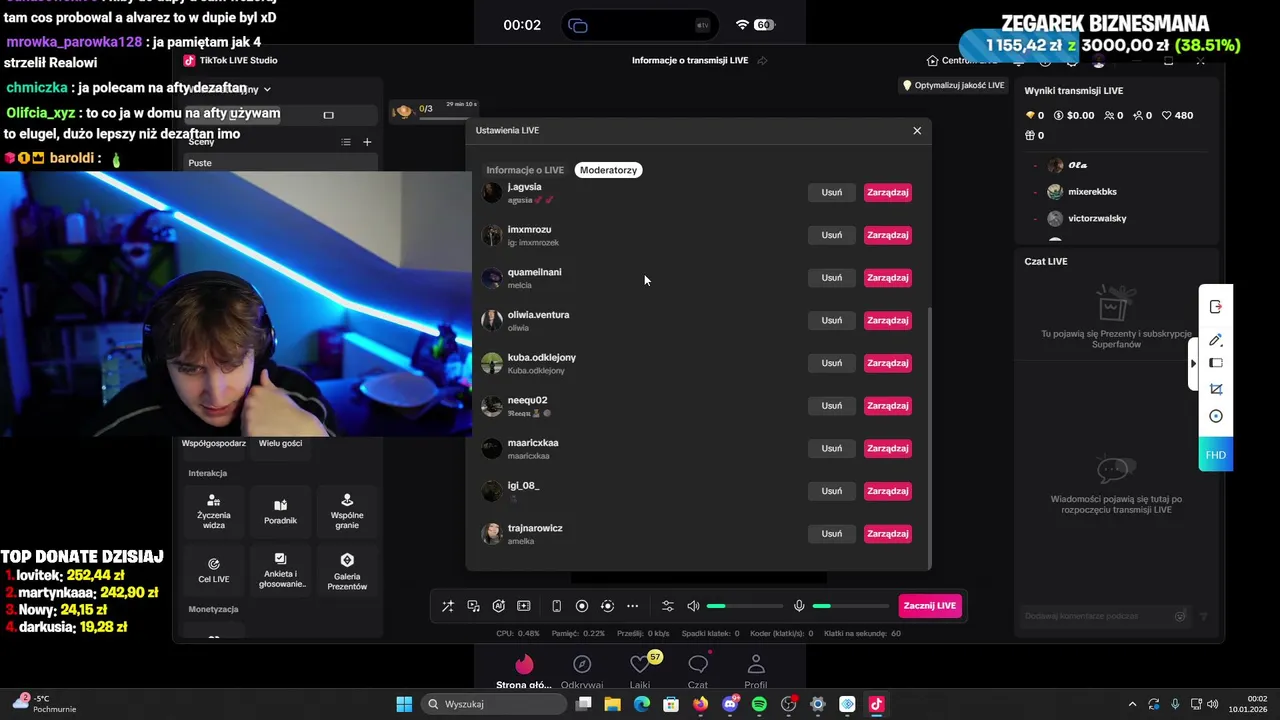This screenshot has width=1280, height=720.
Task: Open the Wspólne granie tile
Action: point(347,512)
